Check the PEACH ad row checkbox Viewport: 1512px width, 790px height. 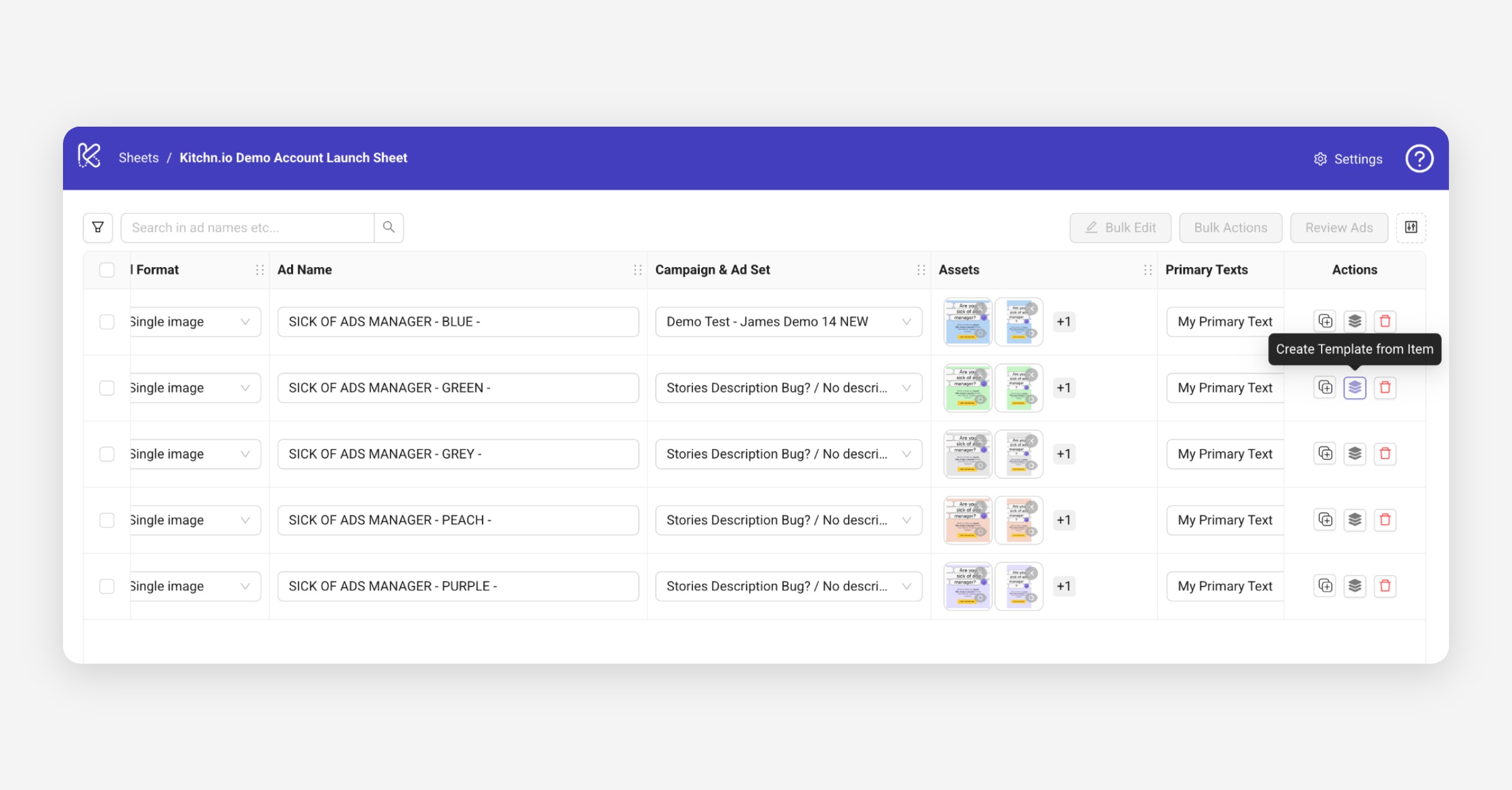point(107,520)
